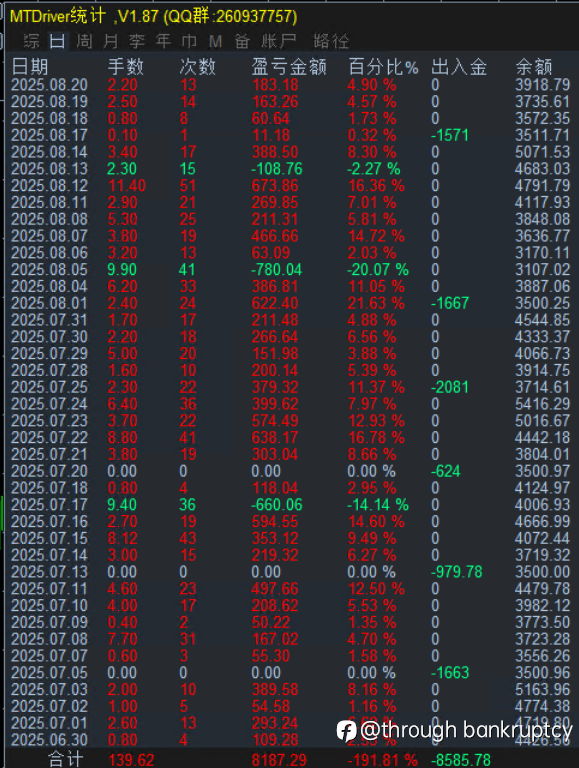Viewport: 579px width, 768px height.
Task: Click balance 3572.35
Action: point(542,119)
